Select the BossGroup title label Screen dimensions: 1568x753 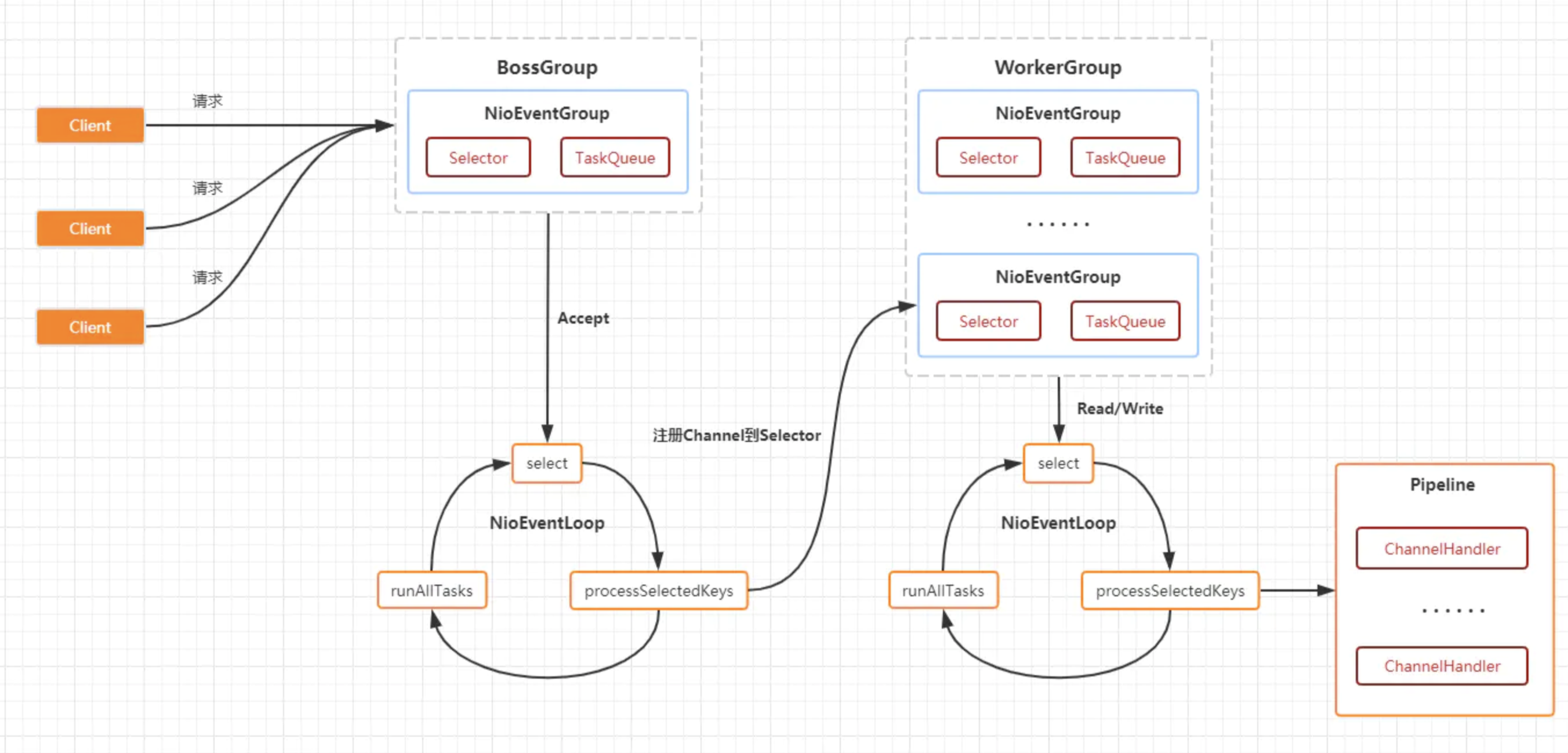547,67
